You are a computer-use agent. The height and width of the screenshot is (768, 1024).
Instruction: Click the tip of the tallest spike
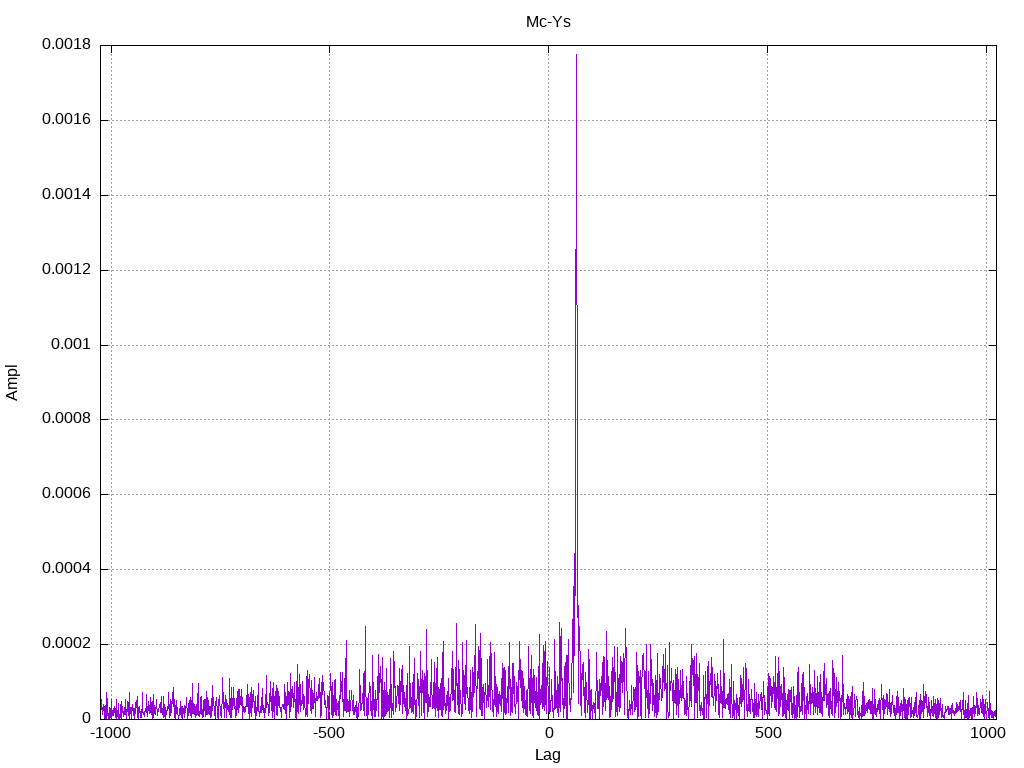pyautogui.click(x=576, y=54)
